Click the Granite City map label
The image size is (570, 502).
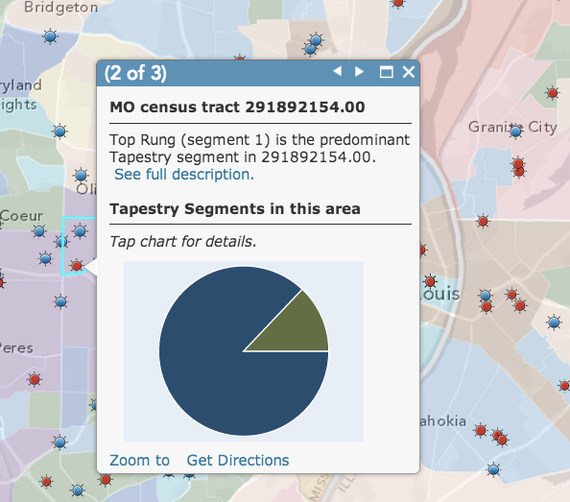(x=513, y=127)
